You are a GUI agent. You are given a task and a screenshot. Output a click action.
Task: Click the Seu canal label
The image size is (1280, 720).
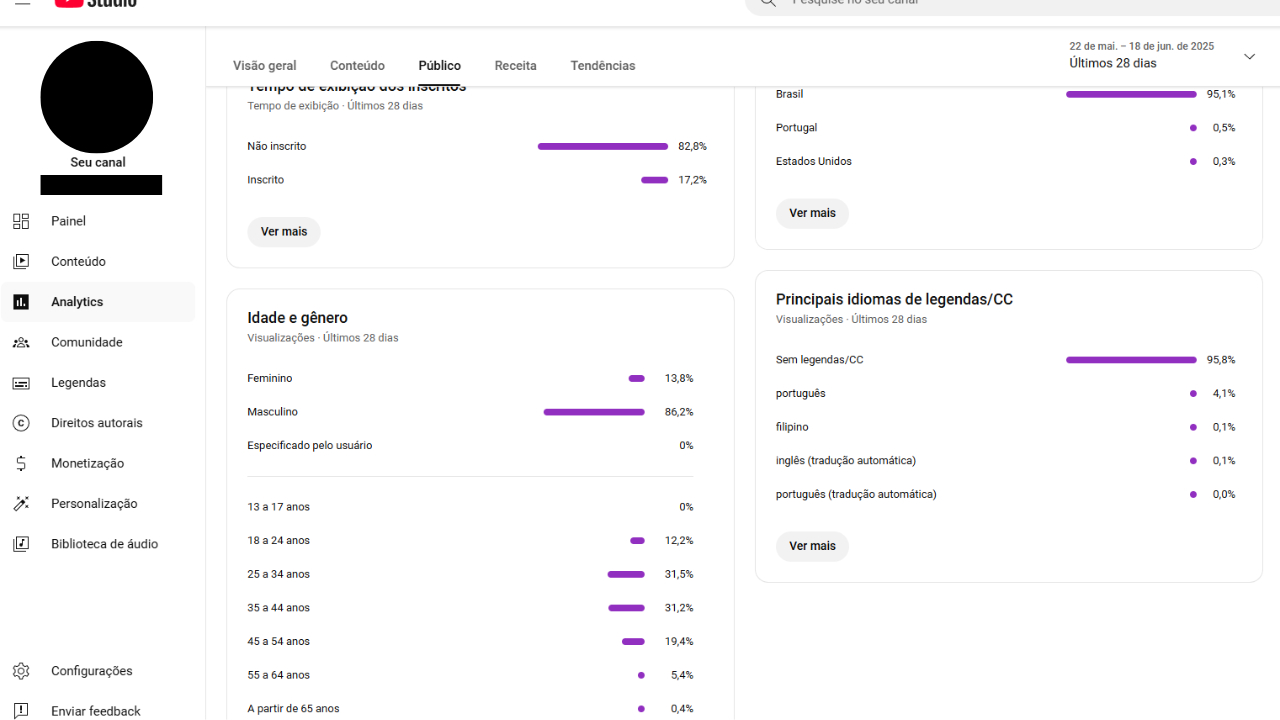click(98, 162)
